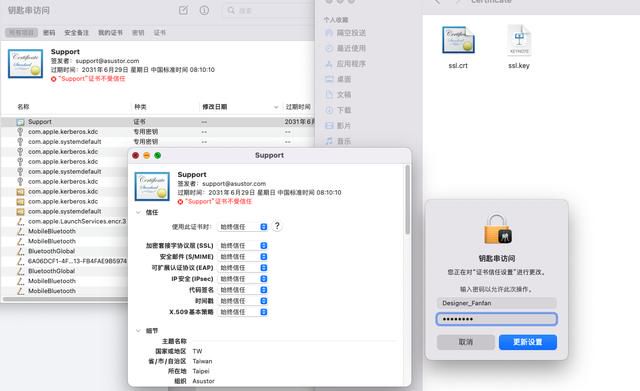Screen dimensions: 640x391
Task: Click the compose new item icon in Keychain Access
Action: click(x=183, y=10)
